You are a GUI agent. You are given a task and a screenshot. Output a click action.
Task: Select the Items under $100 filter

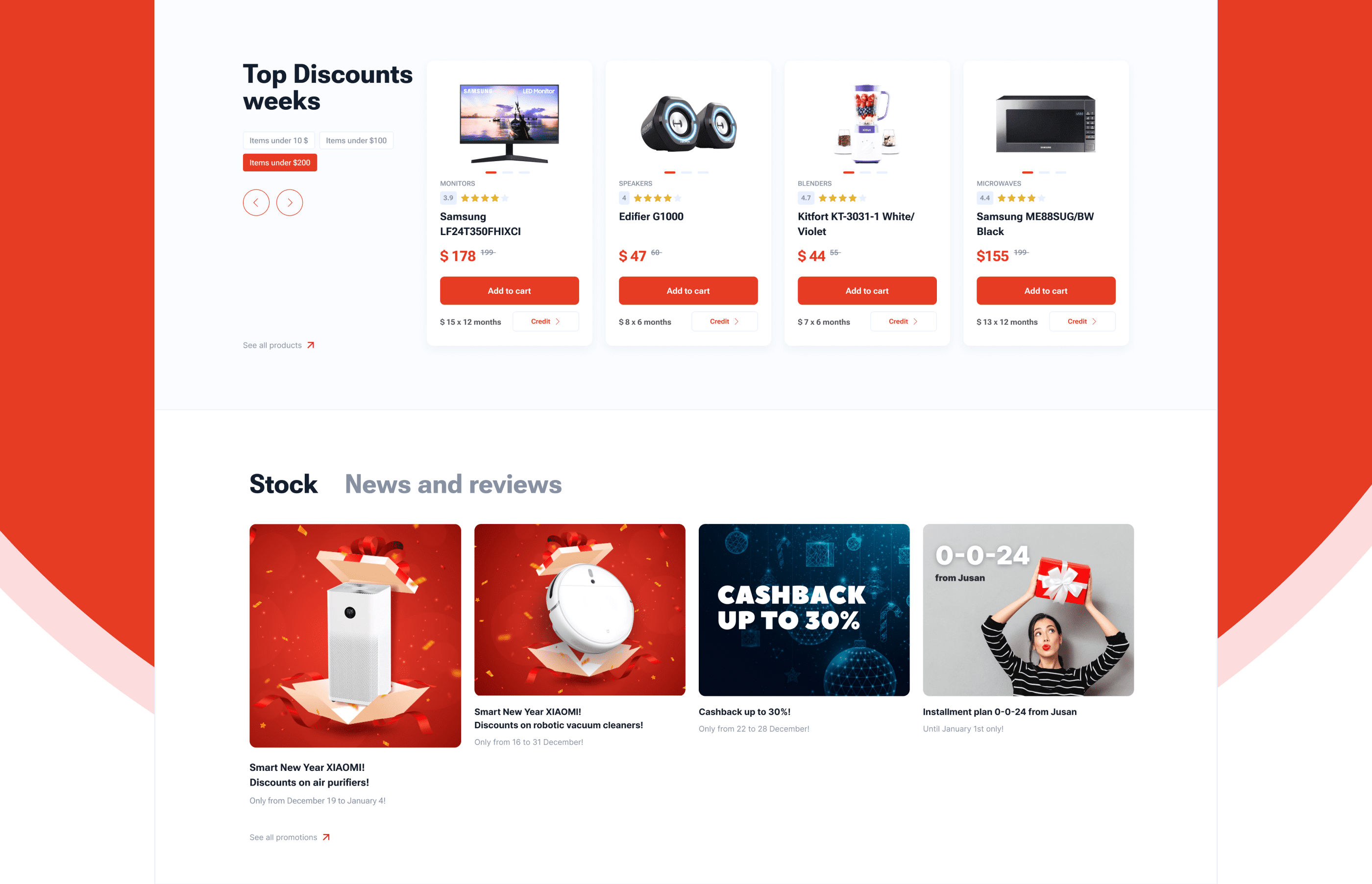tap(356, 141)
